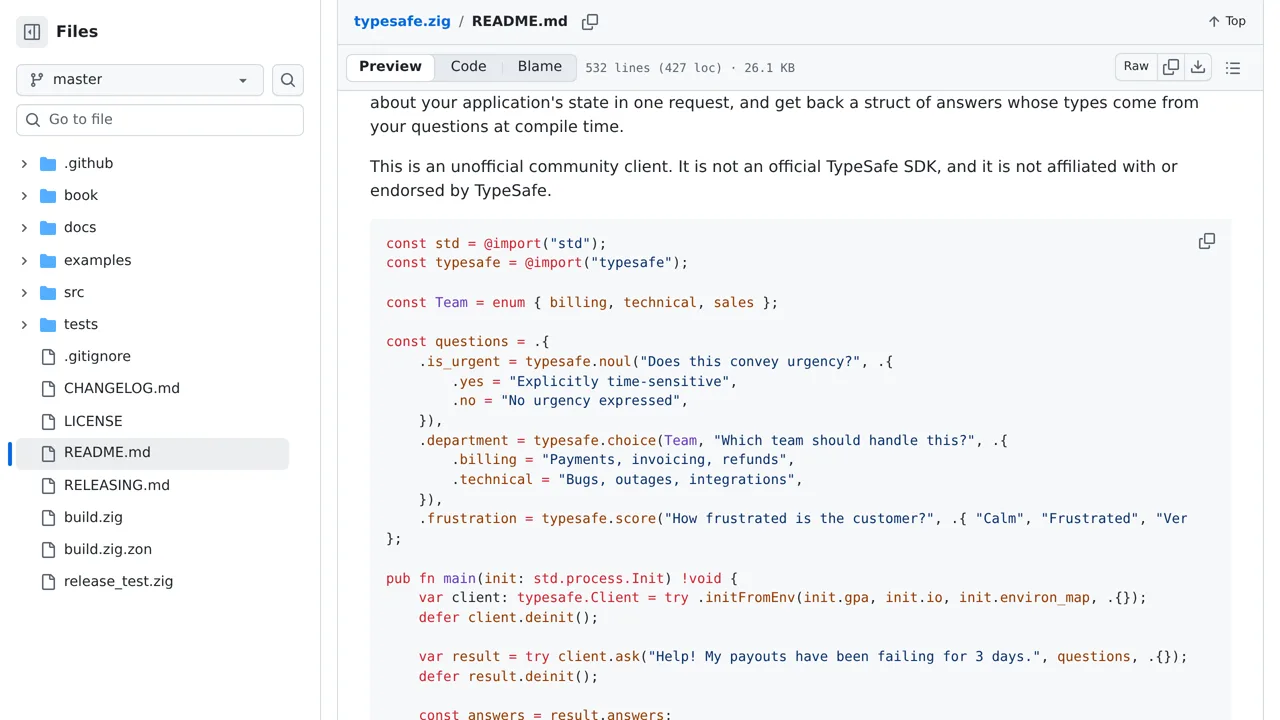Expand the src folder chevron
Viewport: 1280px width, 720px height.
click(24, 292)
